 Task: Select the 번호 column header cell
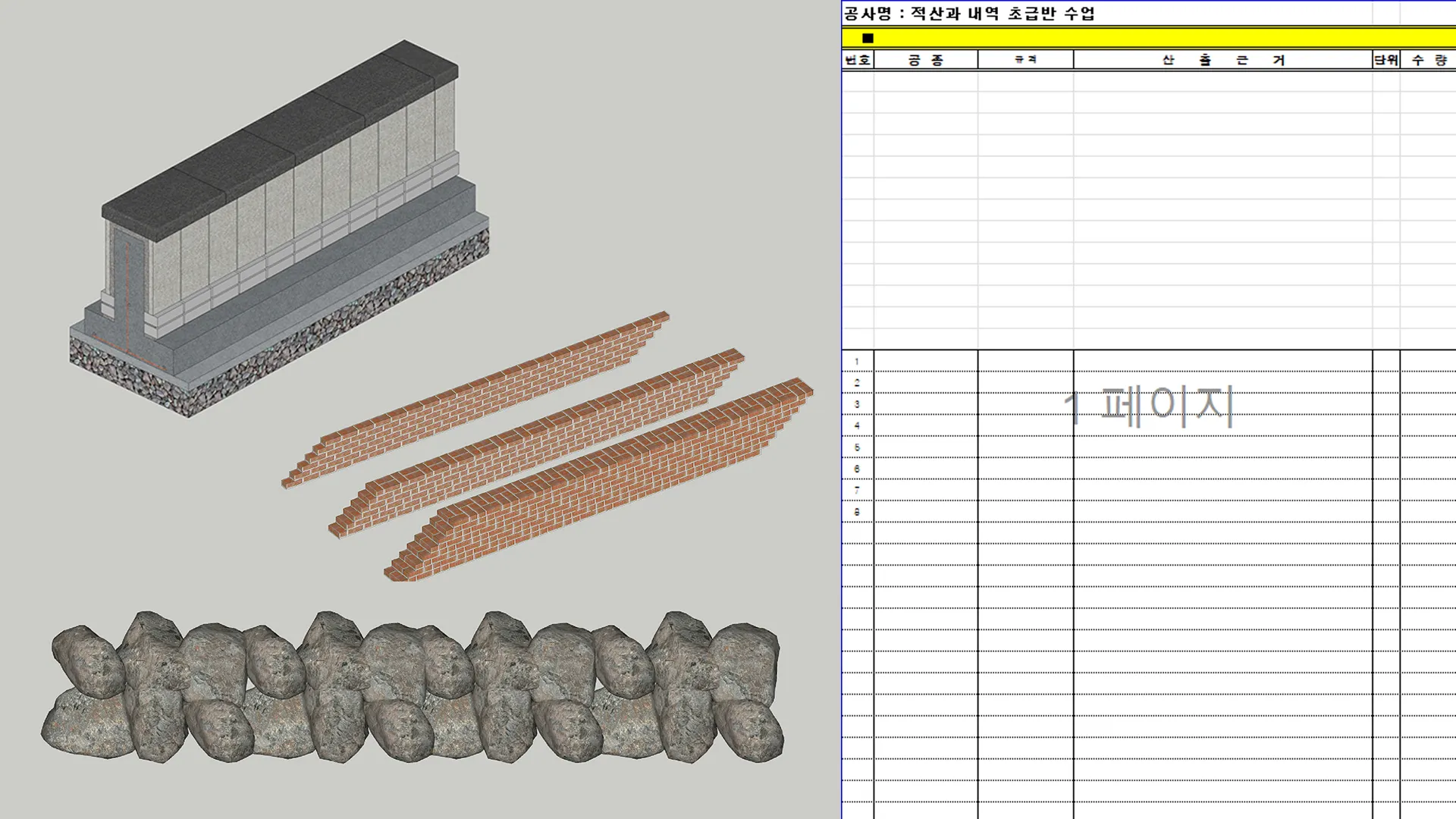coord(858,60)
